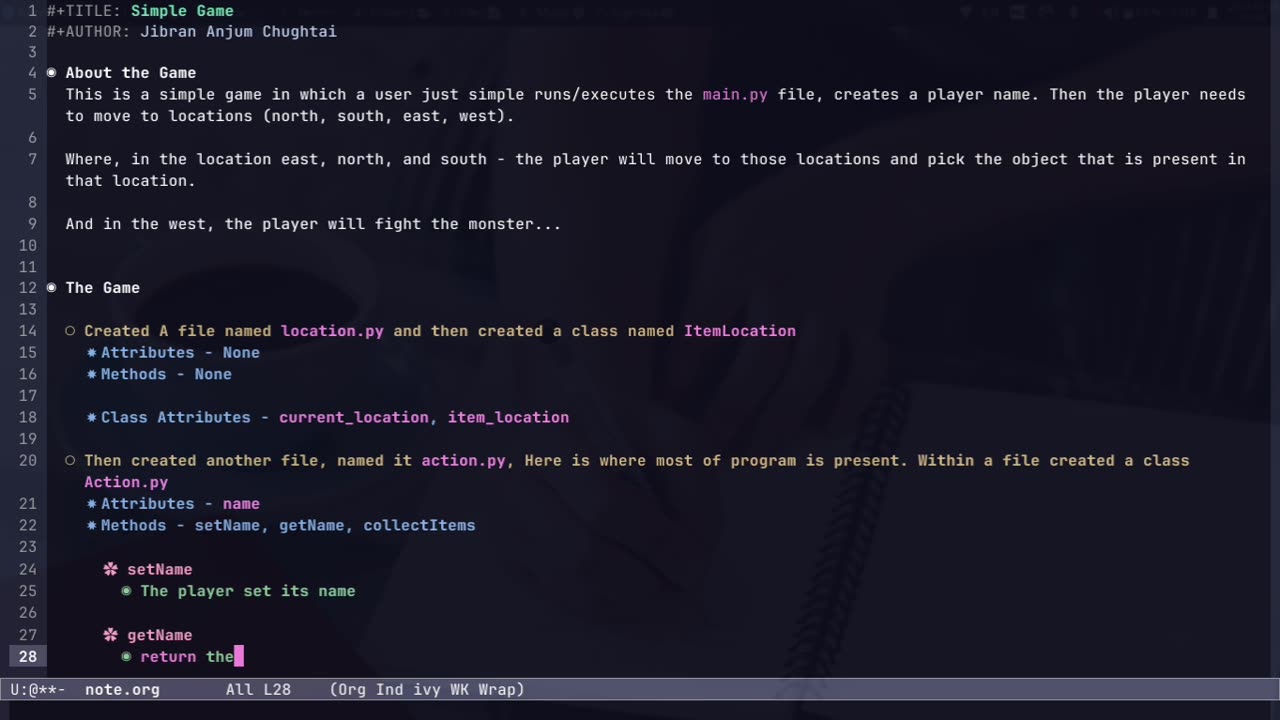Click the '#+TITLE:' keyword

(84, 11)
